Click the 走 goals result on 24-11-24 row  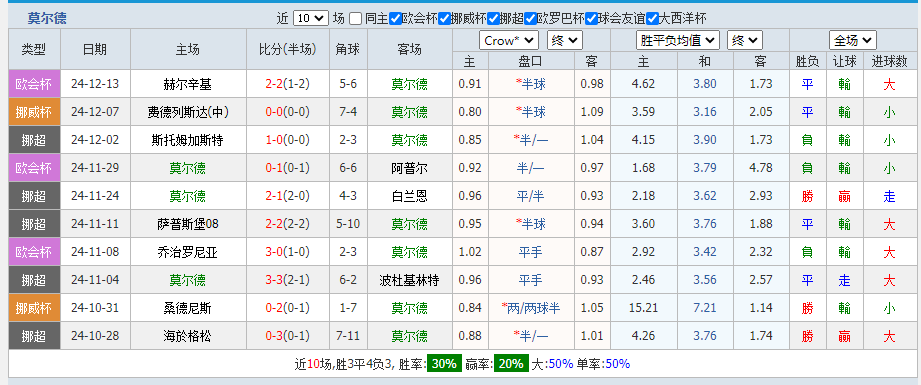point(889,196)
